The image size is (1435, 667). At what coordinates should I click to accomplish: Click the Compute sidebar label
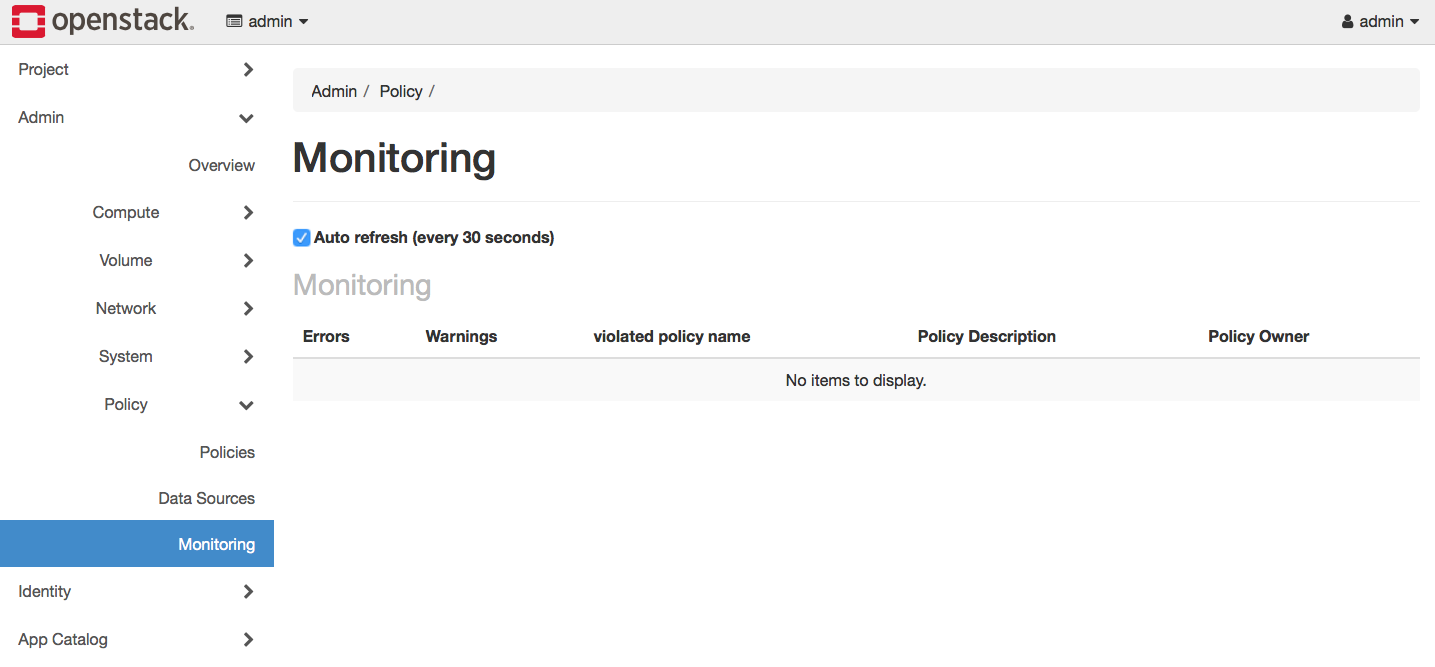(126, 212)
